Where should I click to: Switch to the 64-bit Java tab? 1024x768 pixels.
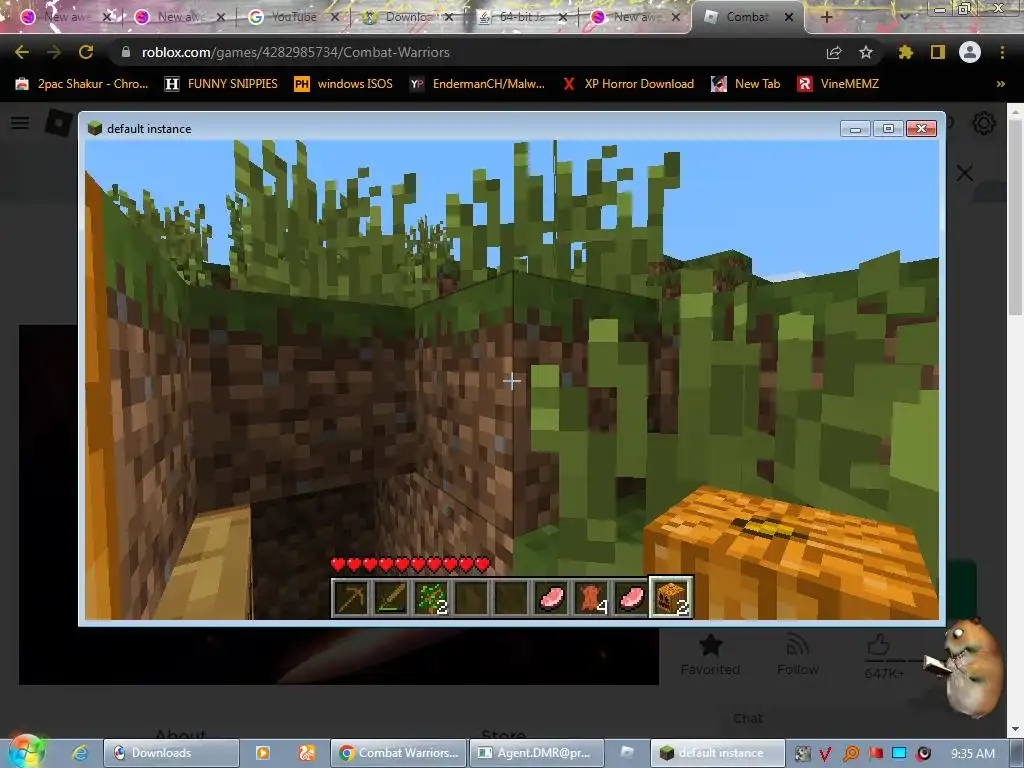pyautogui.click(x=522, y=17)
